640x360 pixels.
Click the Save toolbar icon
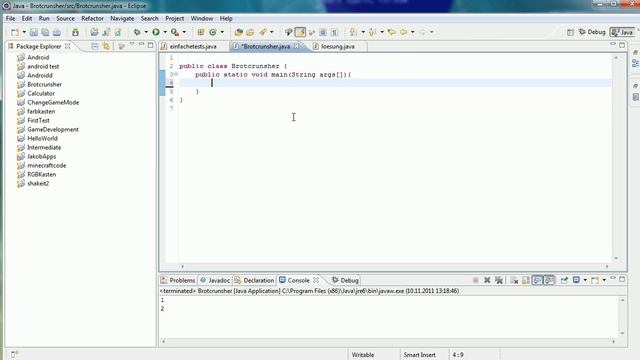tap(34, 32)
